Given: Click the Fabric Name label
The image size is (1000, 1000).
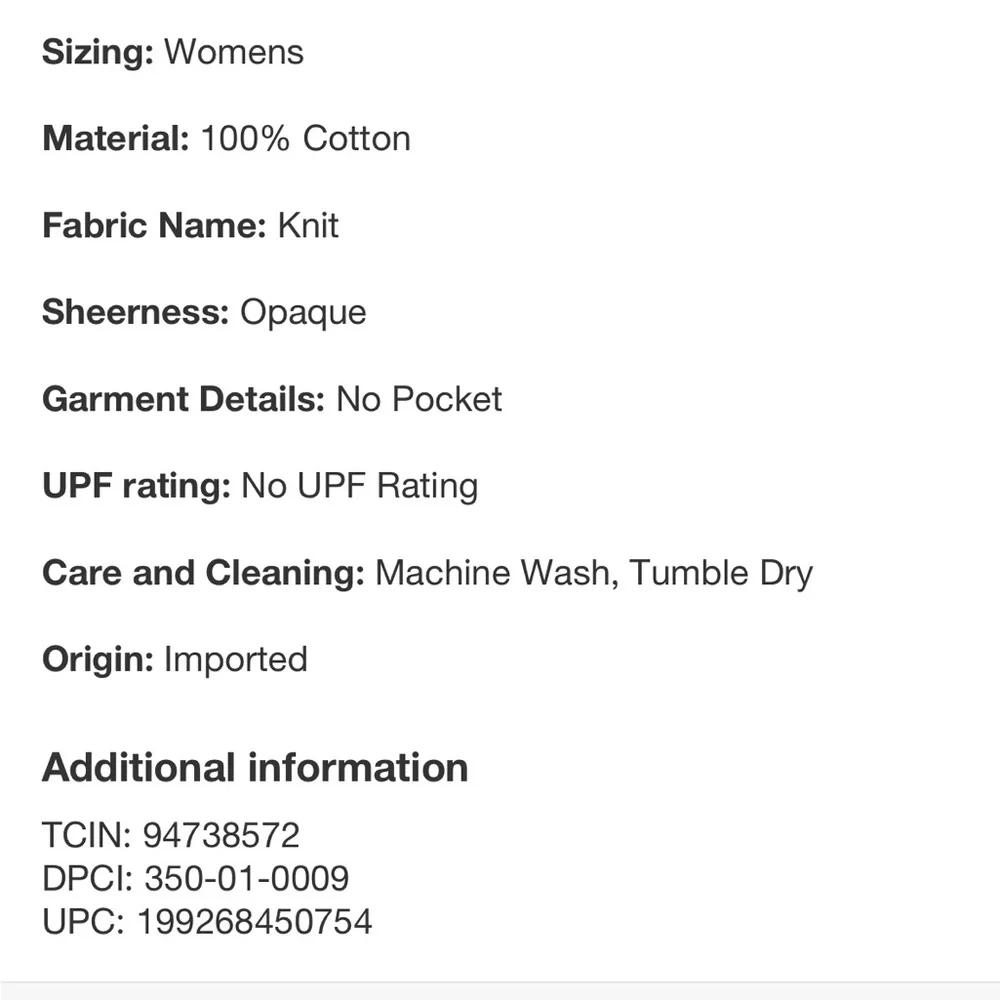Looking at the screenshot, I should tap(154, 225).
